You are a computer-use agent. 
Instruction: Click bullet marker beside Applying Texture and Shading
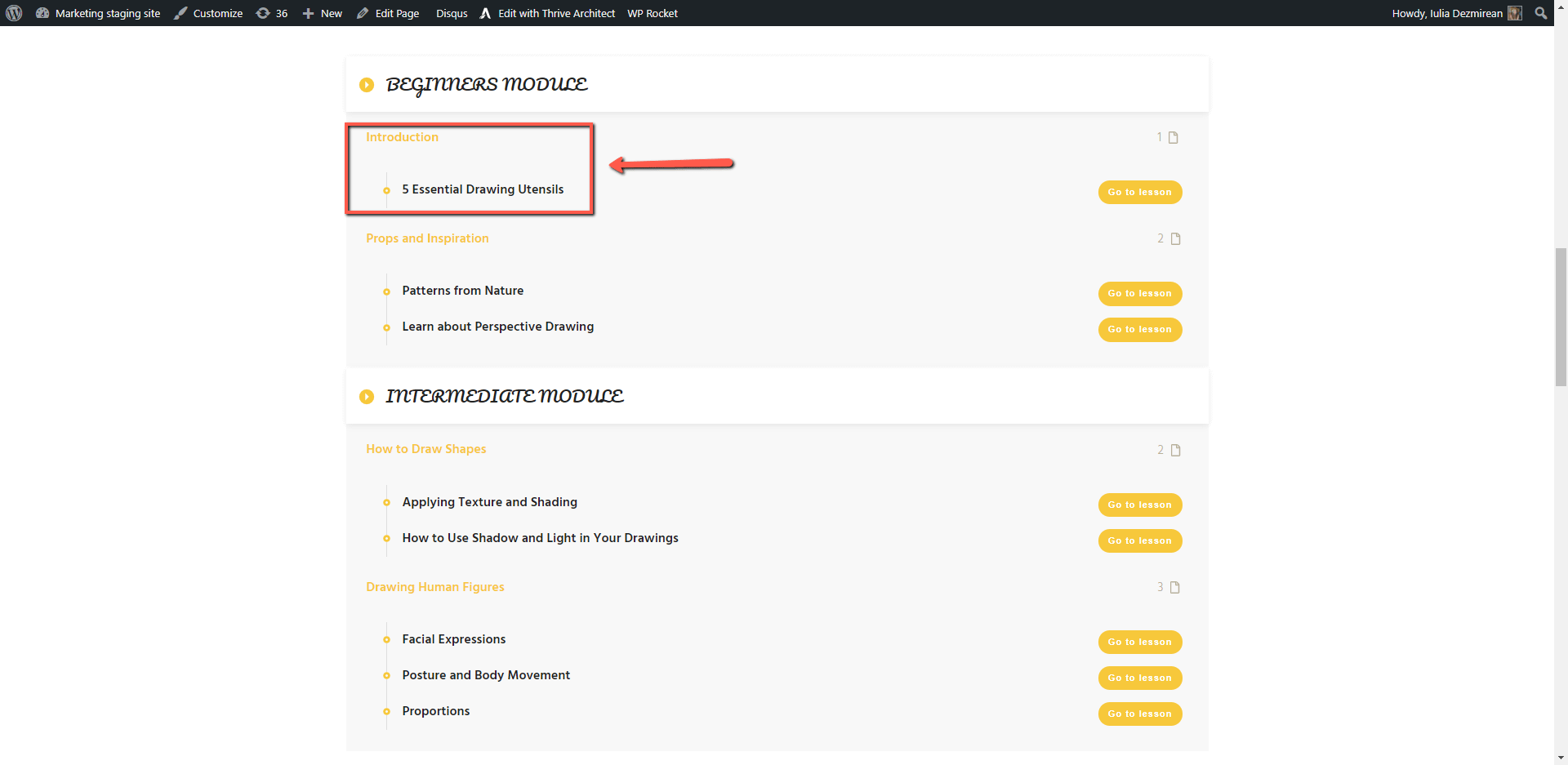(386, 503)
